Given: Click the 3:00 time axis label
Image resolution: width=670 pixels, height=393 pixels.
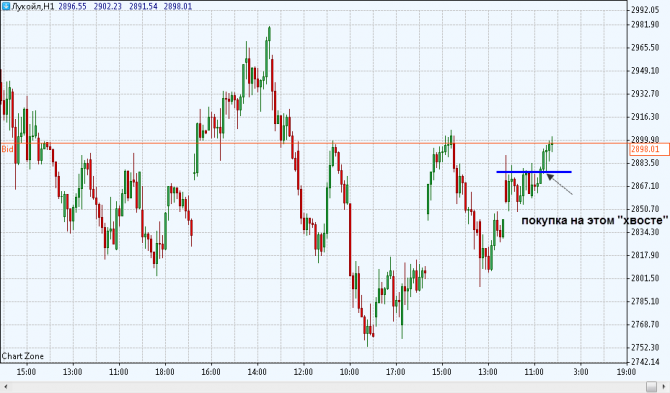Looking at the screenshot, I should pos(581,372).
